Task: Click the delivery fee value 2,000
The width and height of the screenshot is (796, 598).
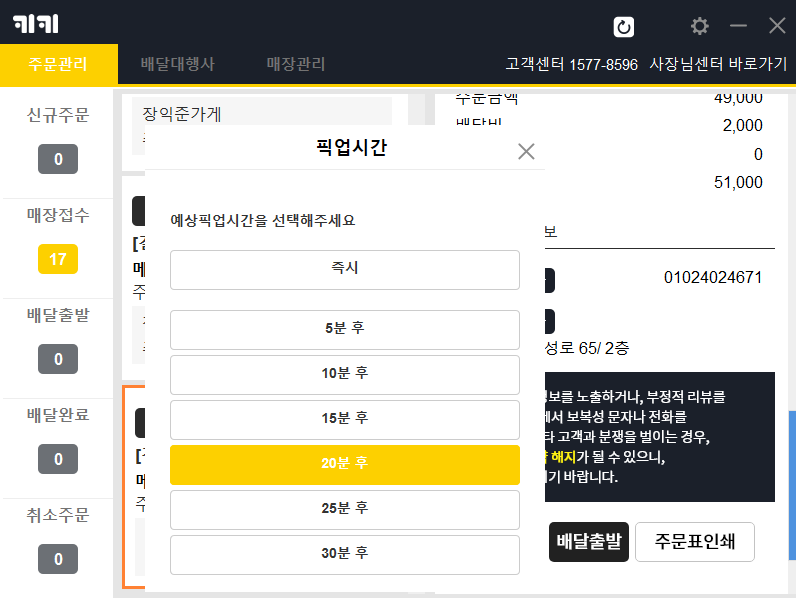Action: click(x=742, y=125)
